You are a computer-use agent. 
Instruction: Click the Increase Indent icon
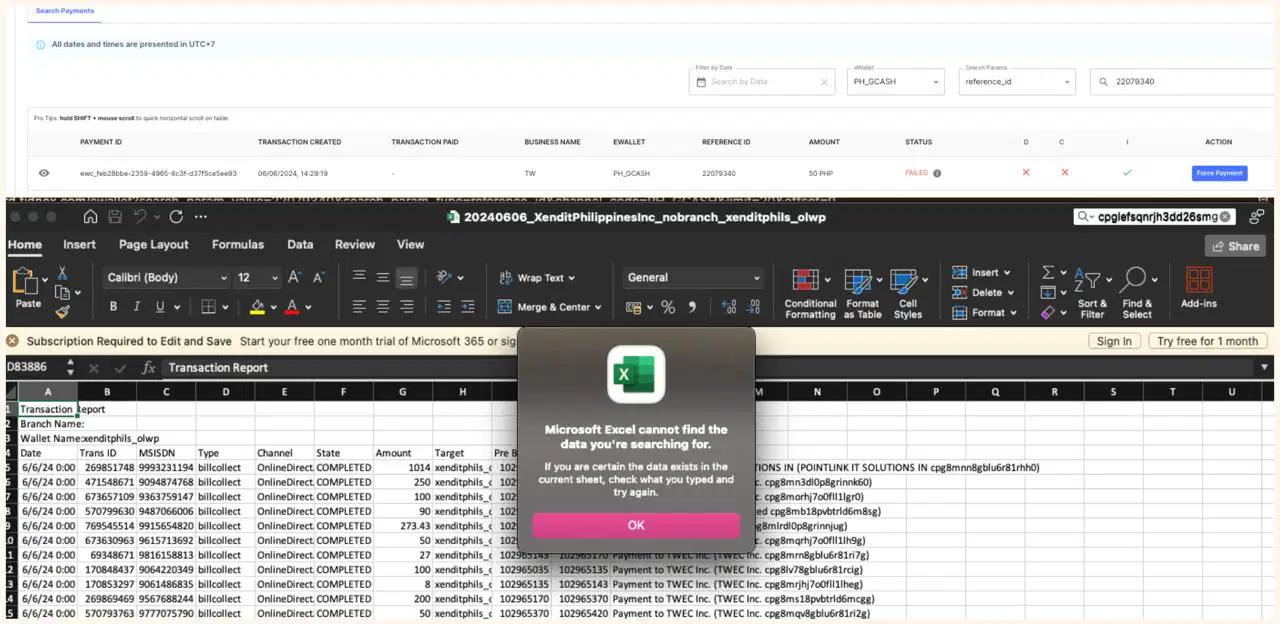click(x=468, y=307)
